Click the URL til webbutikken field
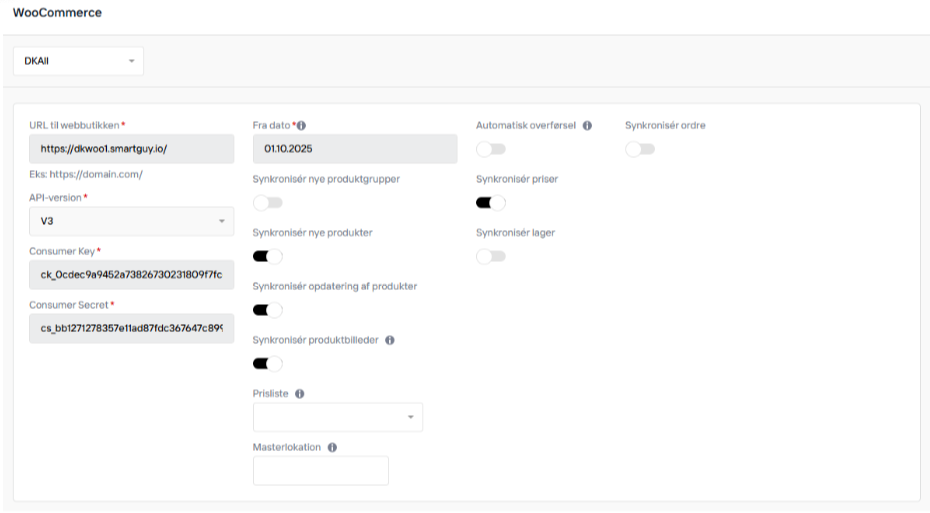Image resolution: width=930 pixels, height=513 pixels. pyautogui.click(x=131, y=149)
